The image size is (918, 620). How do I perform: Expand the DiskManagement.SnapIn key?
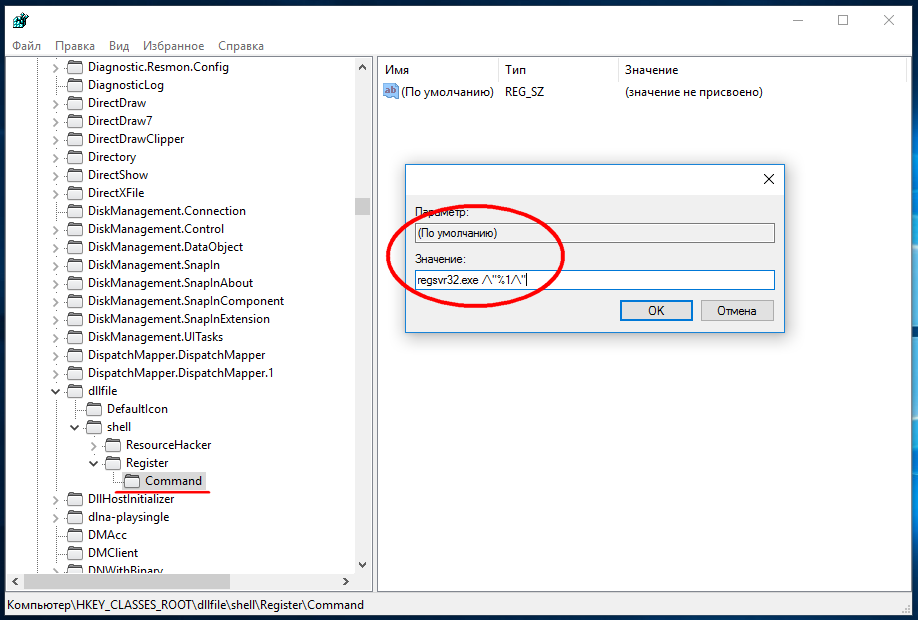56,265
